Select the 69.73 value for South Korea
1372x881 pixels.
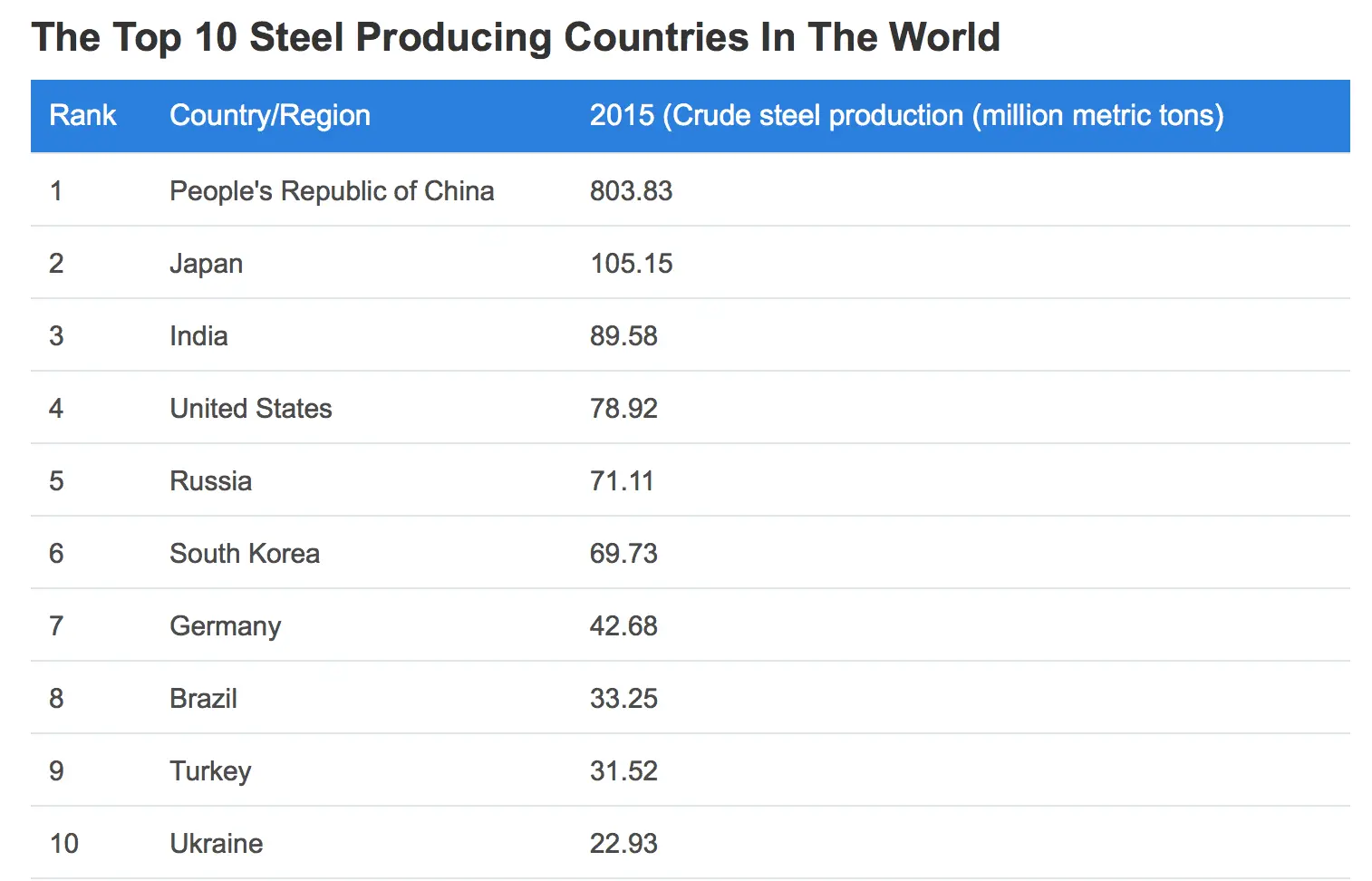tap(623, 554)
